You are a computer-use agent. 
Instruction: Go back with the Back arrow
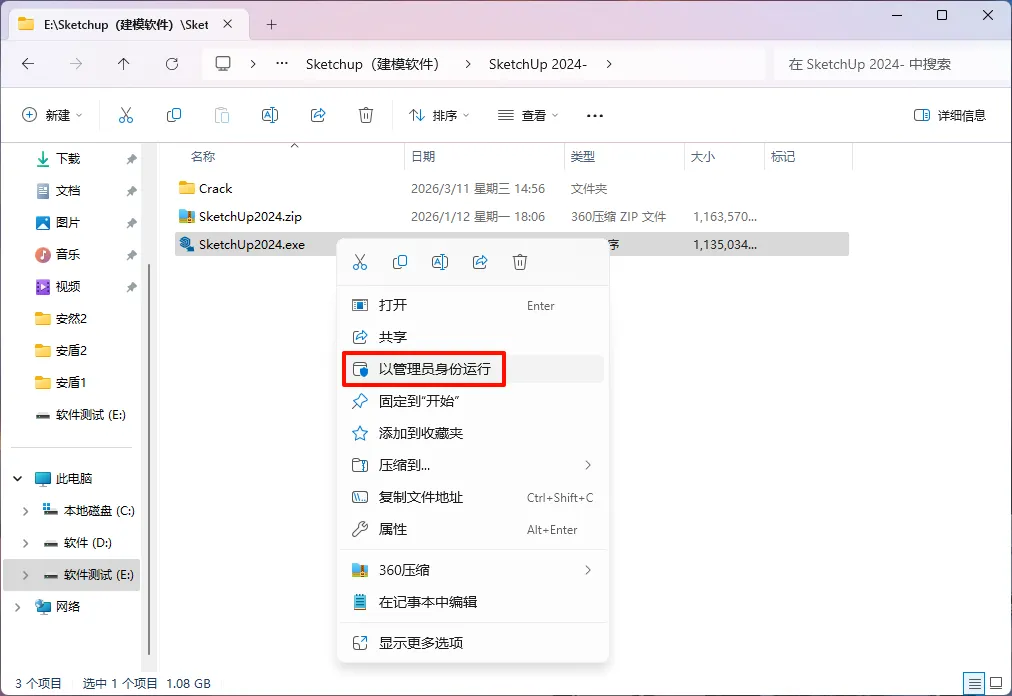pos(28,64)
